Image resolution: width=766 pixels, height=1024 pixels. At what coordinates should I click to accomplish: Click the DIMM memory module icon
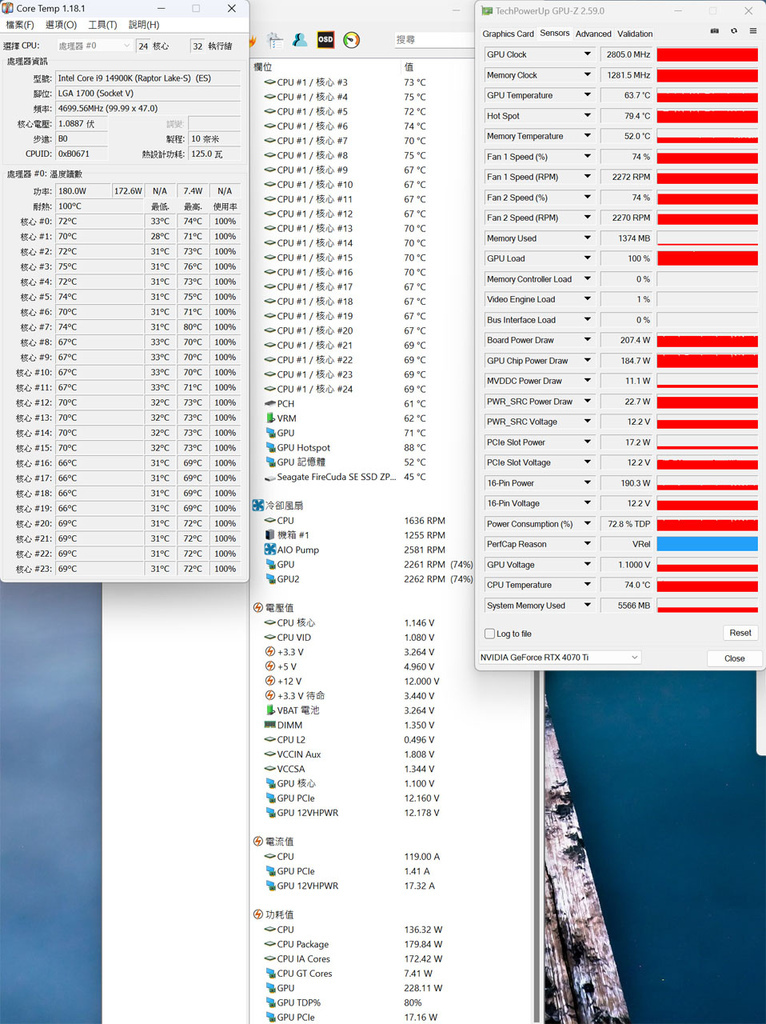pos(270,725)
